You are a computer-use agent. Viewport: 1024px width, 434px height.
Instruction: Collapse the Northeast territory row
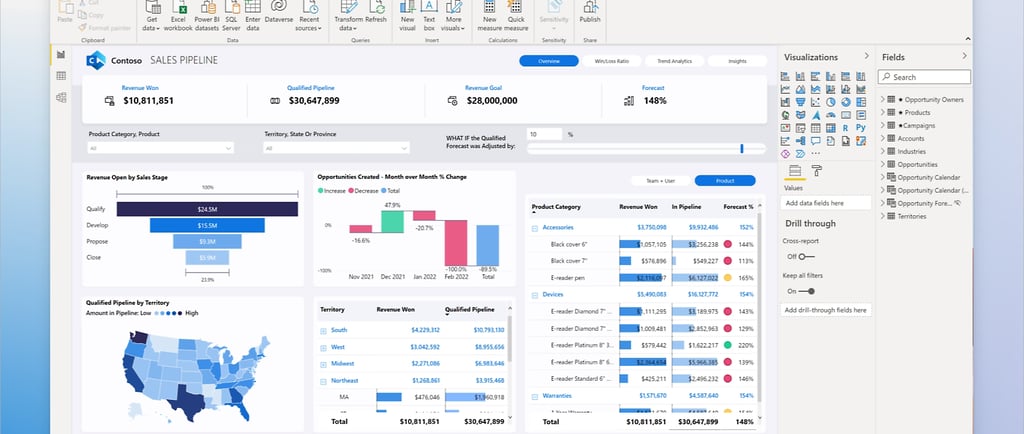tap(323, 381)
